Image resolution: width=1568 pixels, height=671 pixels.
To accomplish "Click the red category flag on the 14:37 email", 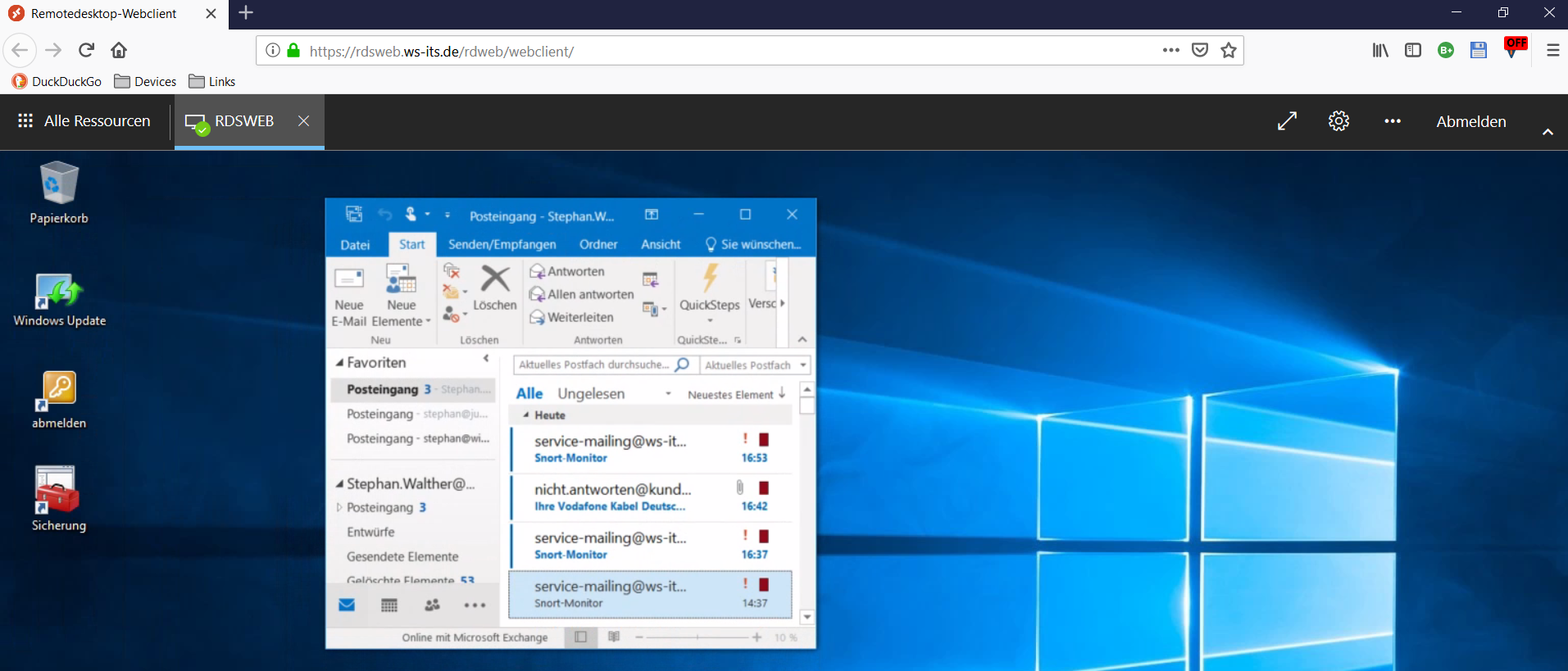I will click(764, 584).
